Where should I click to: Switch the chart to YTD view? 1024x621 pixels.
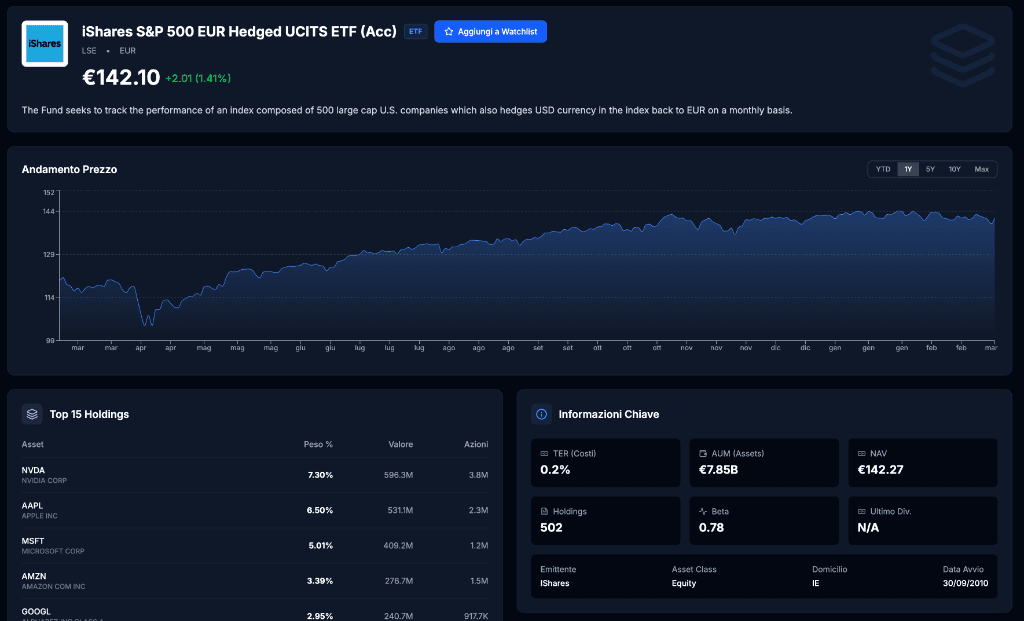pos(883,169)
